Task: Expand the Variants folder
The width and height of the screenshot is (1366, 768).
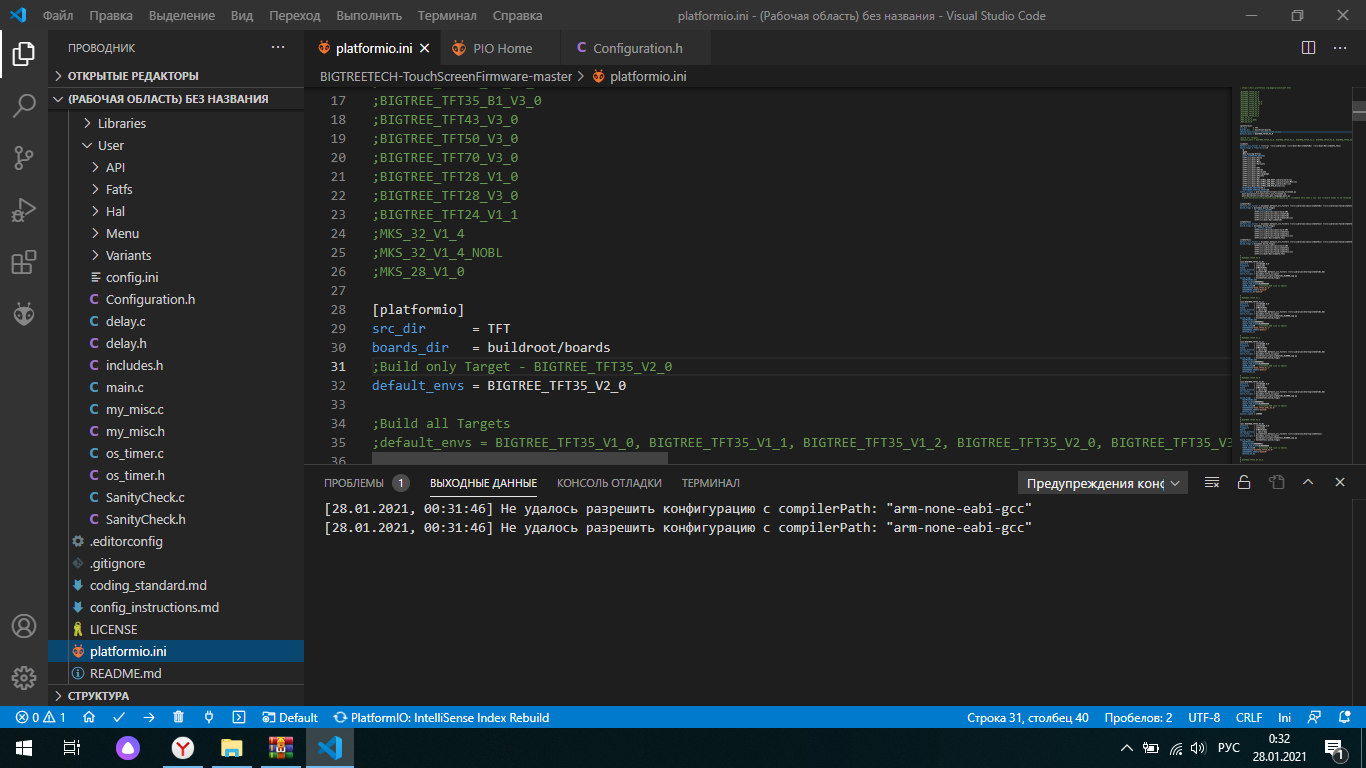Action: (x=128, y=255)
